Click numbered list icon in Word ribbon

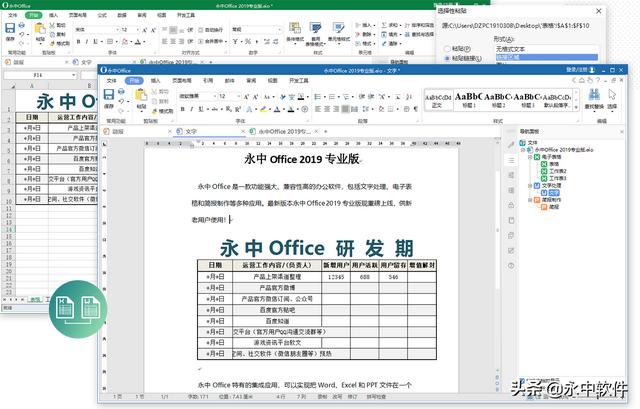point(332,97)
